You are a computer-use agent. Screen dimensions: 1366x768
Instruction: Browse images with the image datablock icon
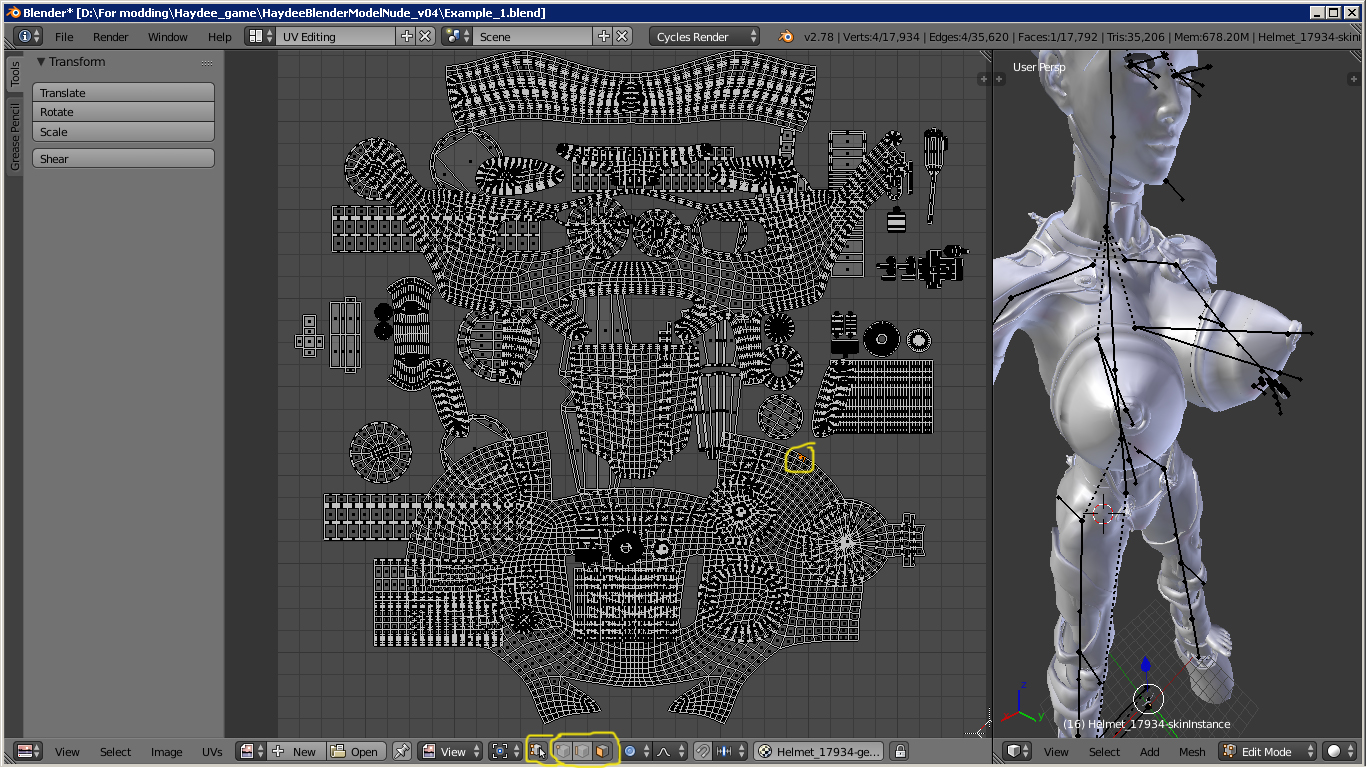[x=253, y=751]
